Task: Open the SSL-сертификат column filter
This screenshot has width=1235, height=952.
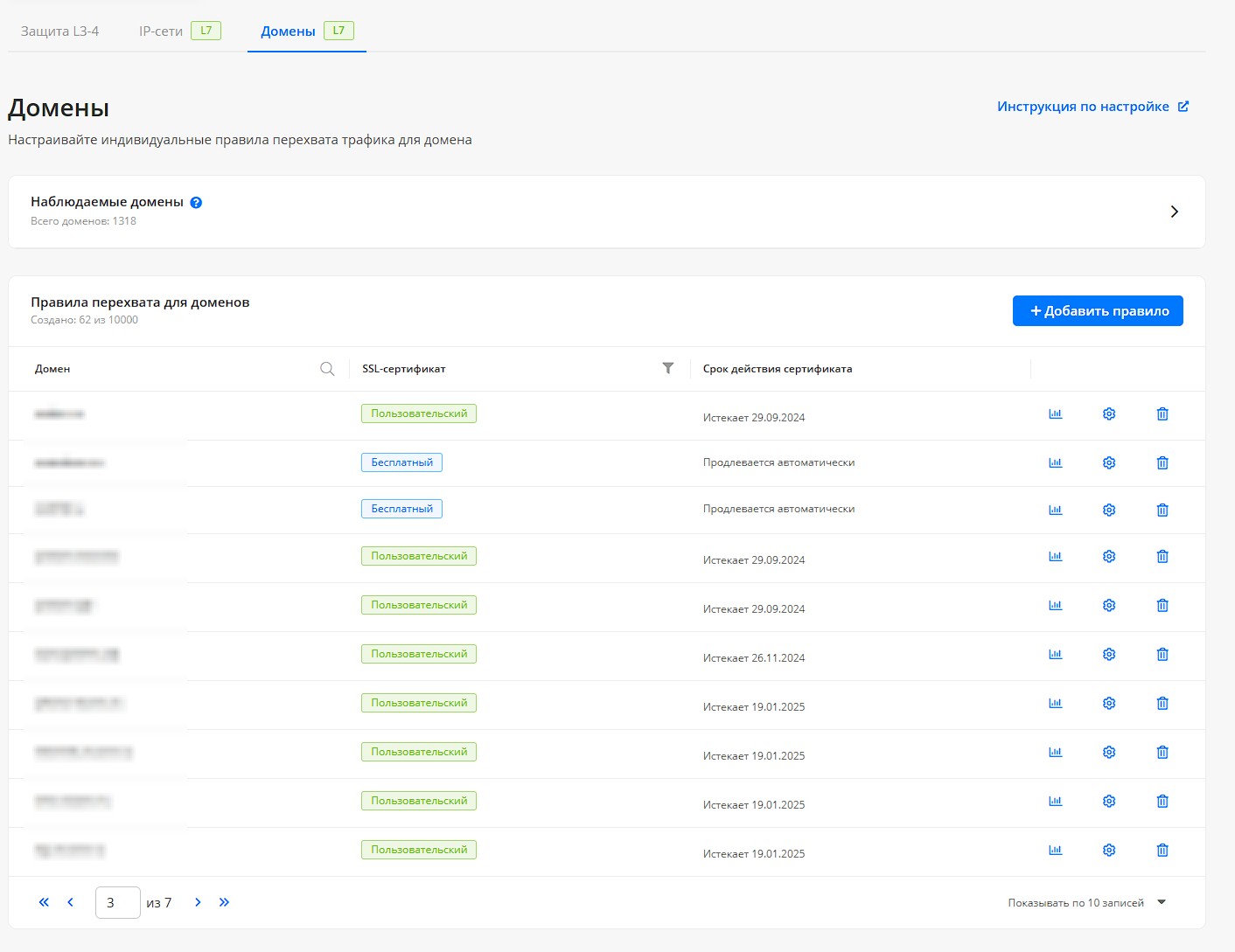Action: [668, 368]
